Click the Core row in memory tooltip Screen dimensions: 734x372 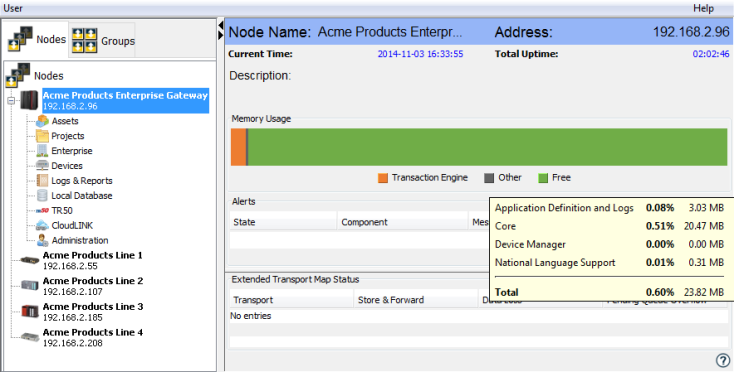coord(609,226)
